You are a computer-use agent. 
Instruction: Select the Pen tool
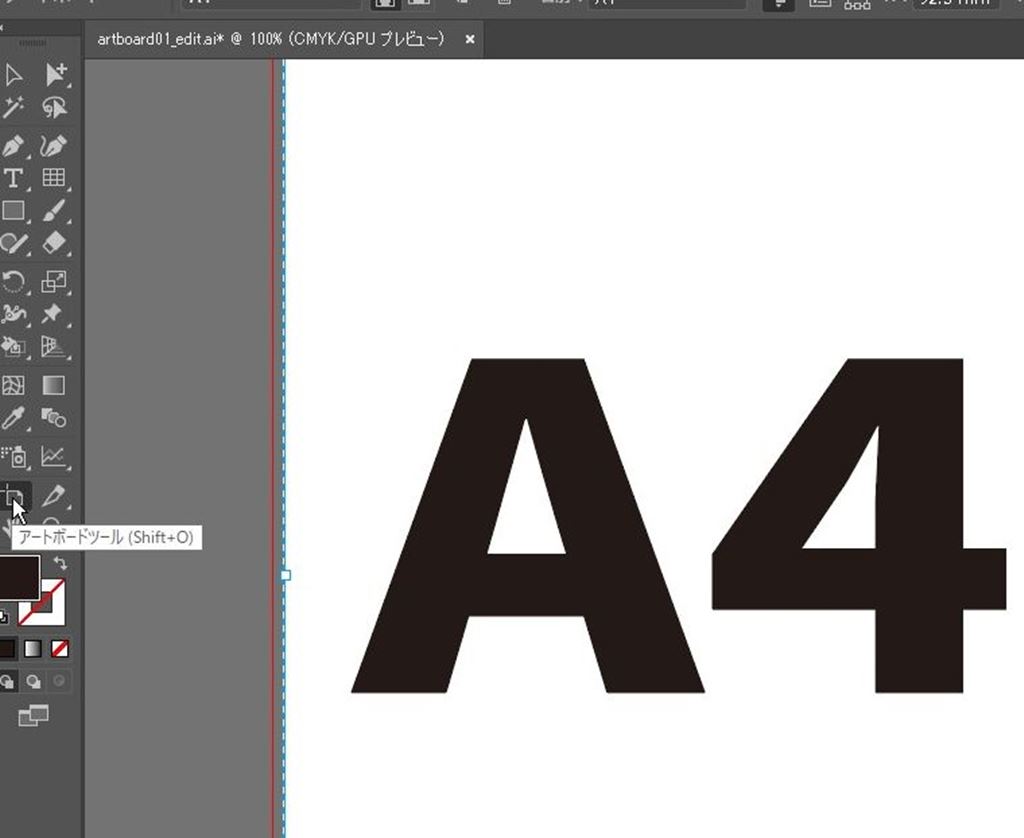pyautogui.click(x=13, y=146)
